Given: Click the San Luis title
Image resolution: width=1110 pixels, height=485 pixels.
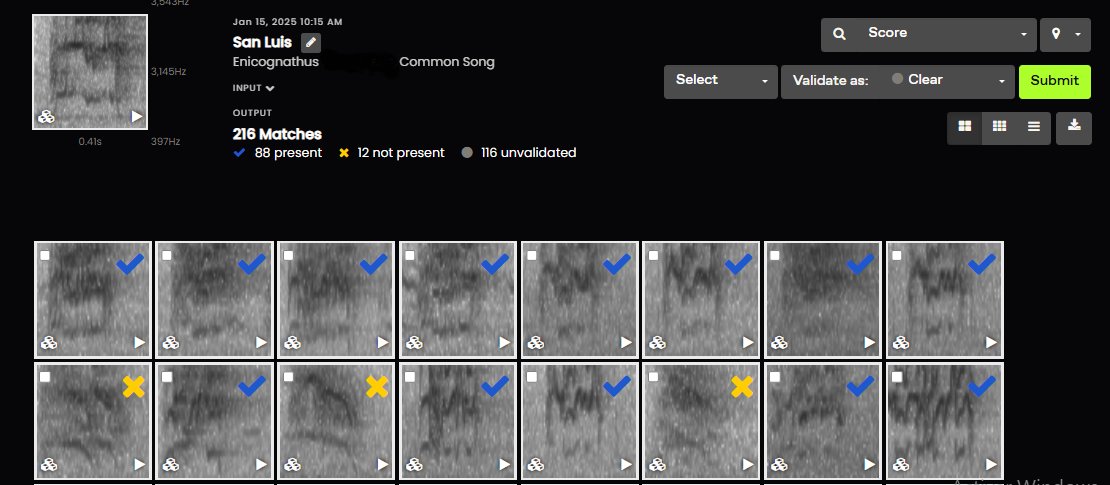Looking at the screenshot, I should pyautogui.click(x=262, y=42).
